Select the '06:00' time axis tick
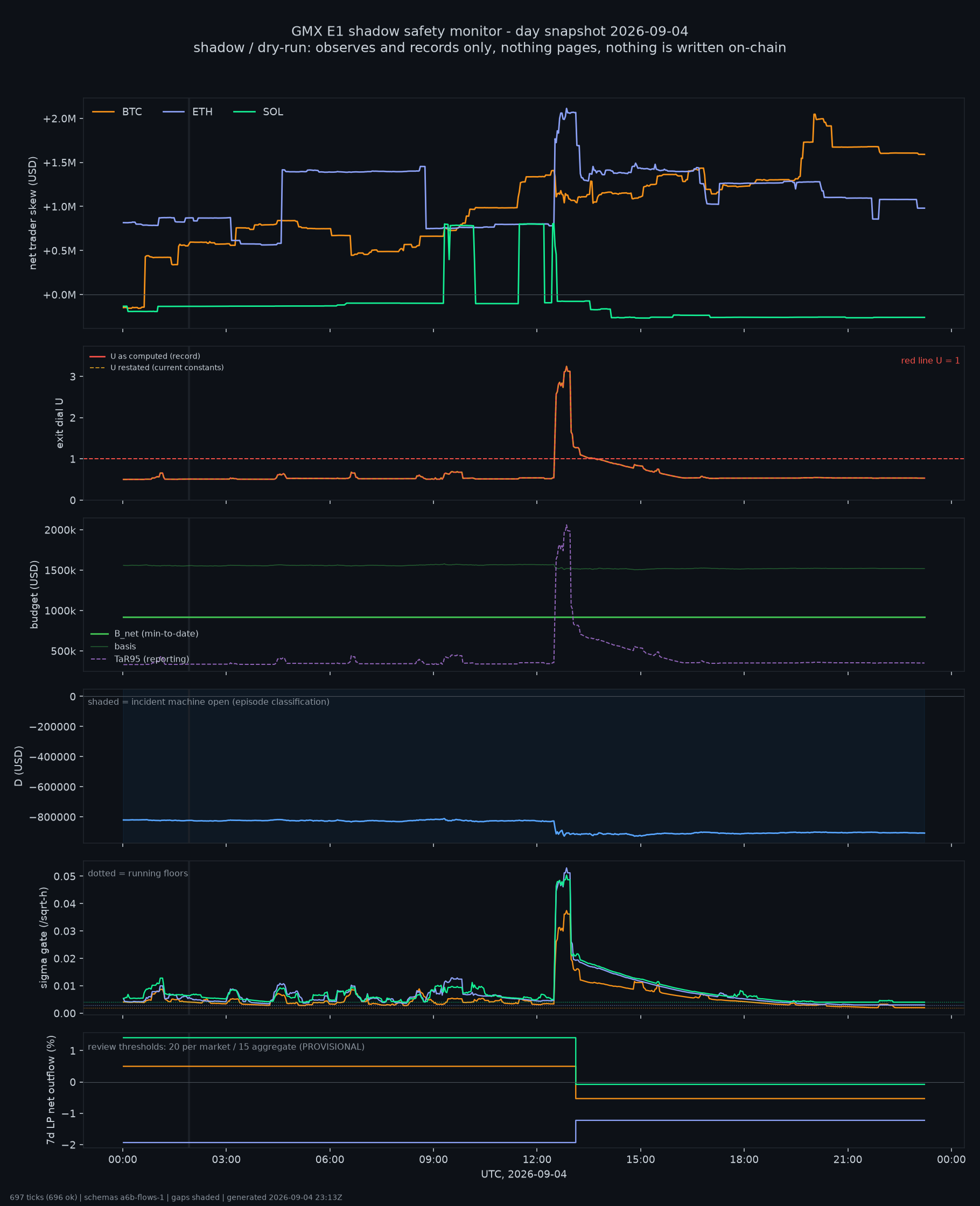Image resolution: width=980 pixels, height=1206 pixels. click(x=330, y=1160)
